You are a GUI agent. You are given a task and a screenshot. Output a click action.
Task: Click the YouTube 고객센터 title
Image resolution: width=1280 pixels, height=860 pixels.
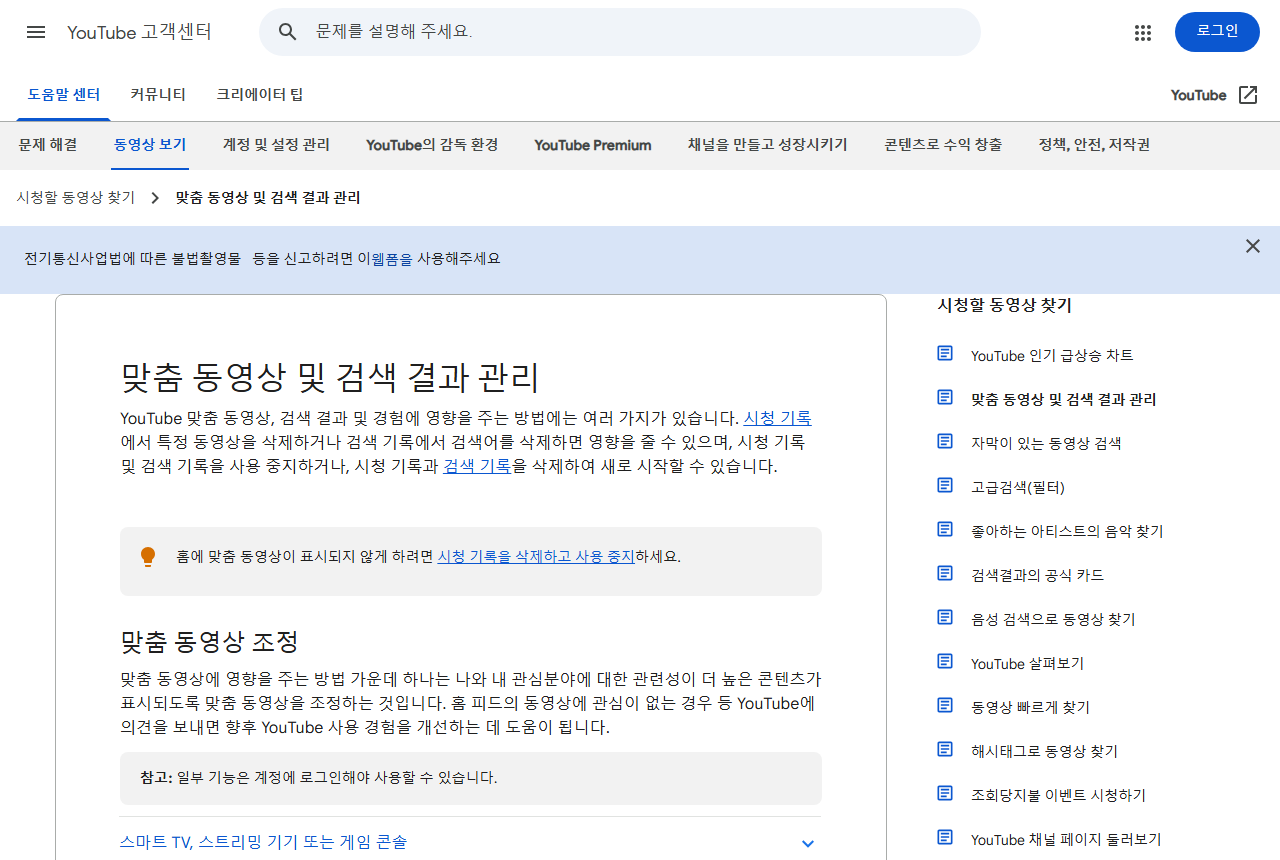click(140, 32)
